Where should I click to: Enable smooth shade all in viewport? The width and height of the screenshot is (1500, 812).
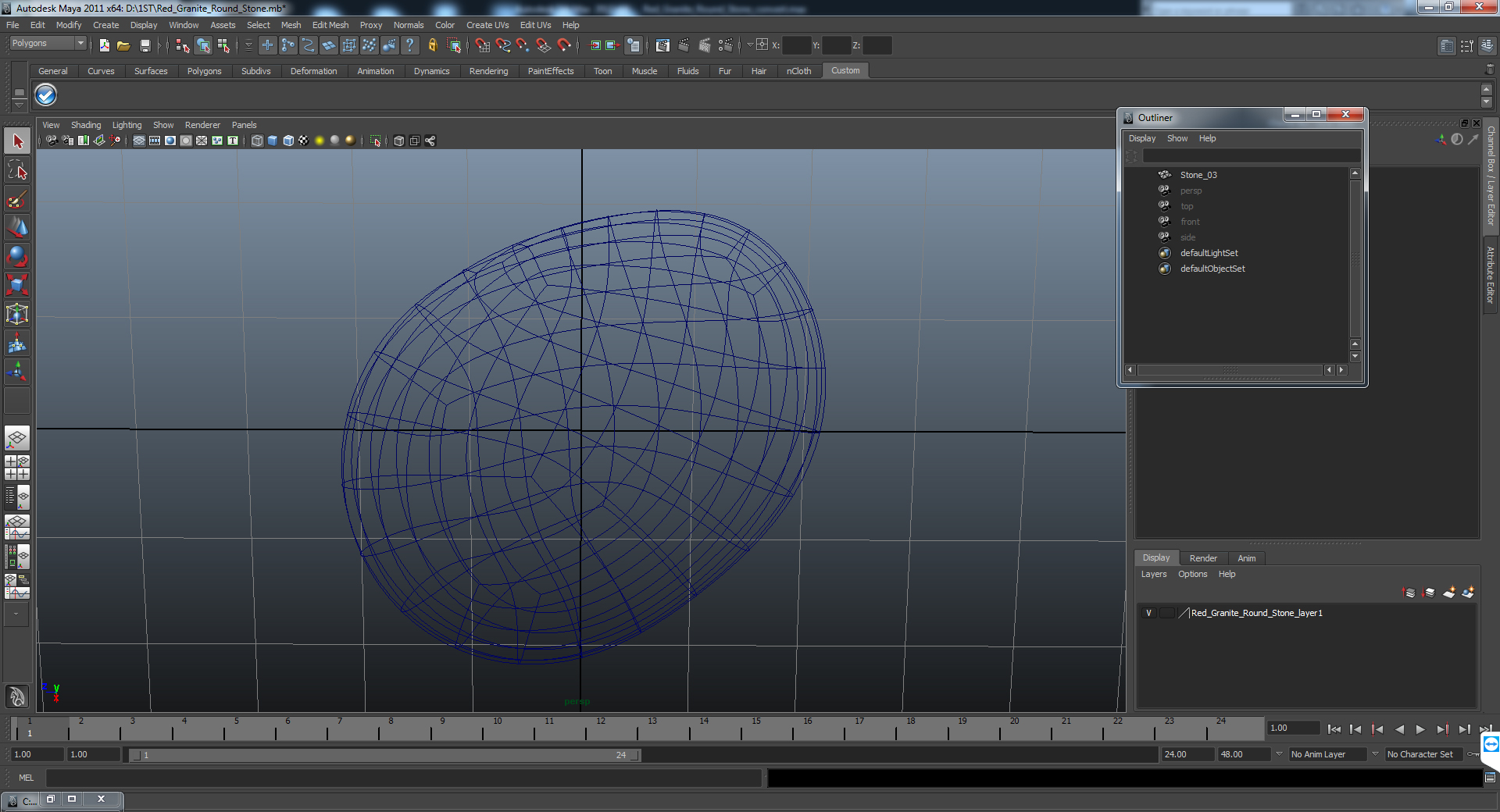click(273, 141)
